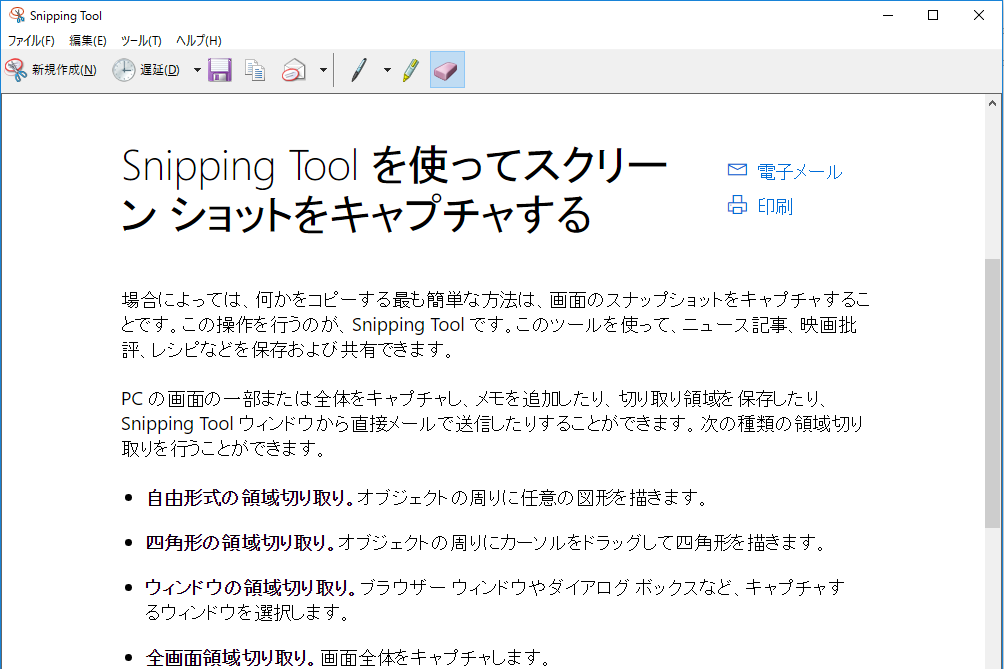Viewport: 1004px width, 669px height.
Task: Click the scrollbar up arrow
Action: pos(992,103)
